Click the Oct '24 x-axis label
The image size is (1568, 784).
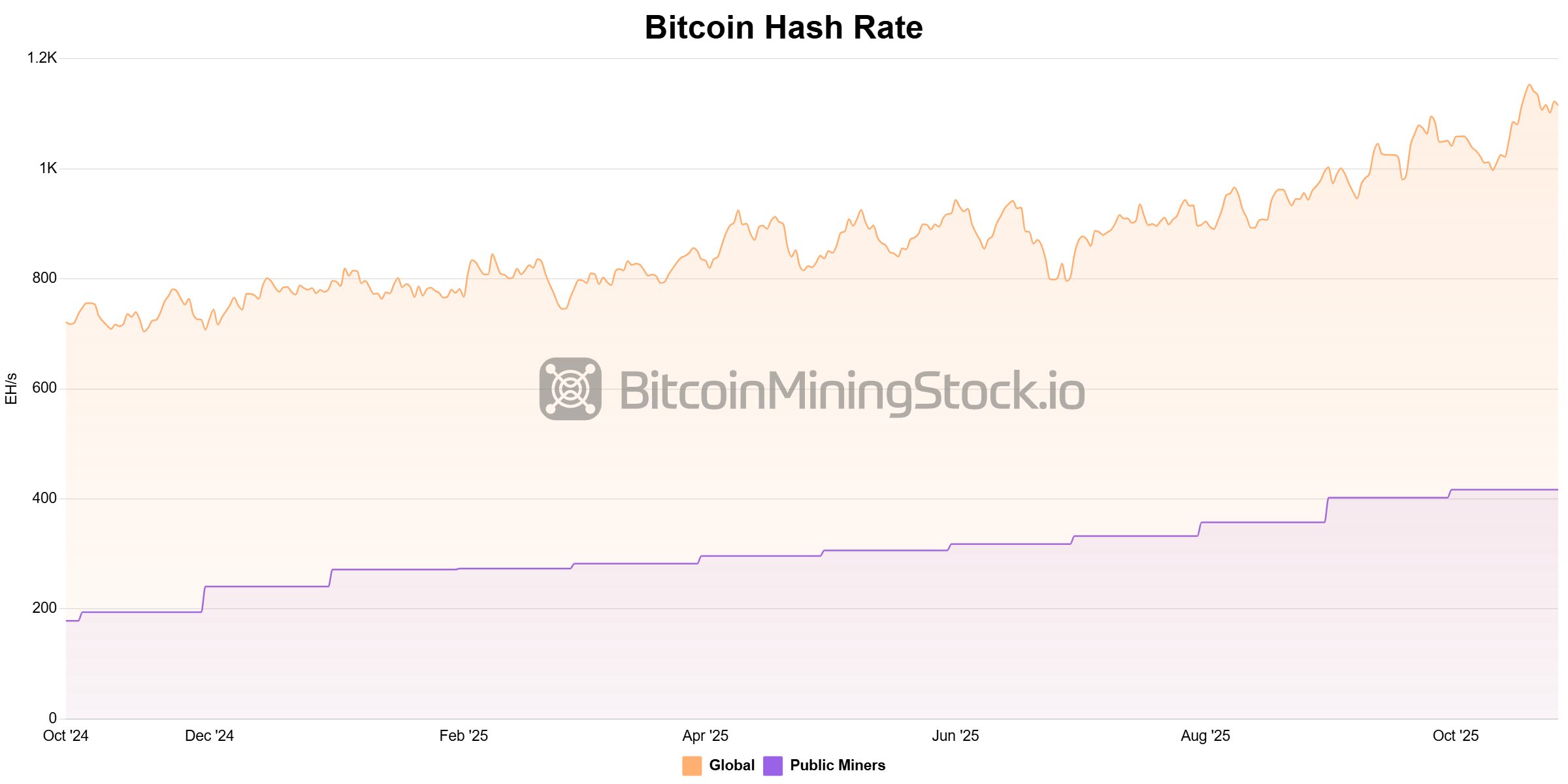pyautogui.click(x=65, y=736)
